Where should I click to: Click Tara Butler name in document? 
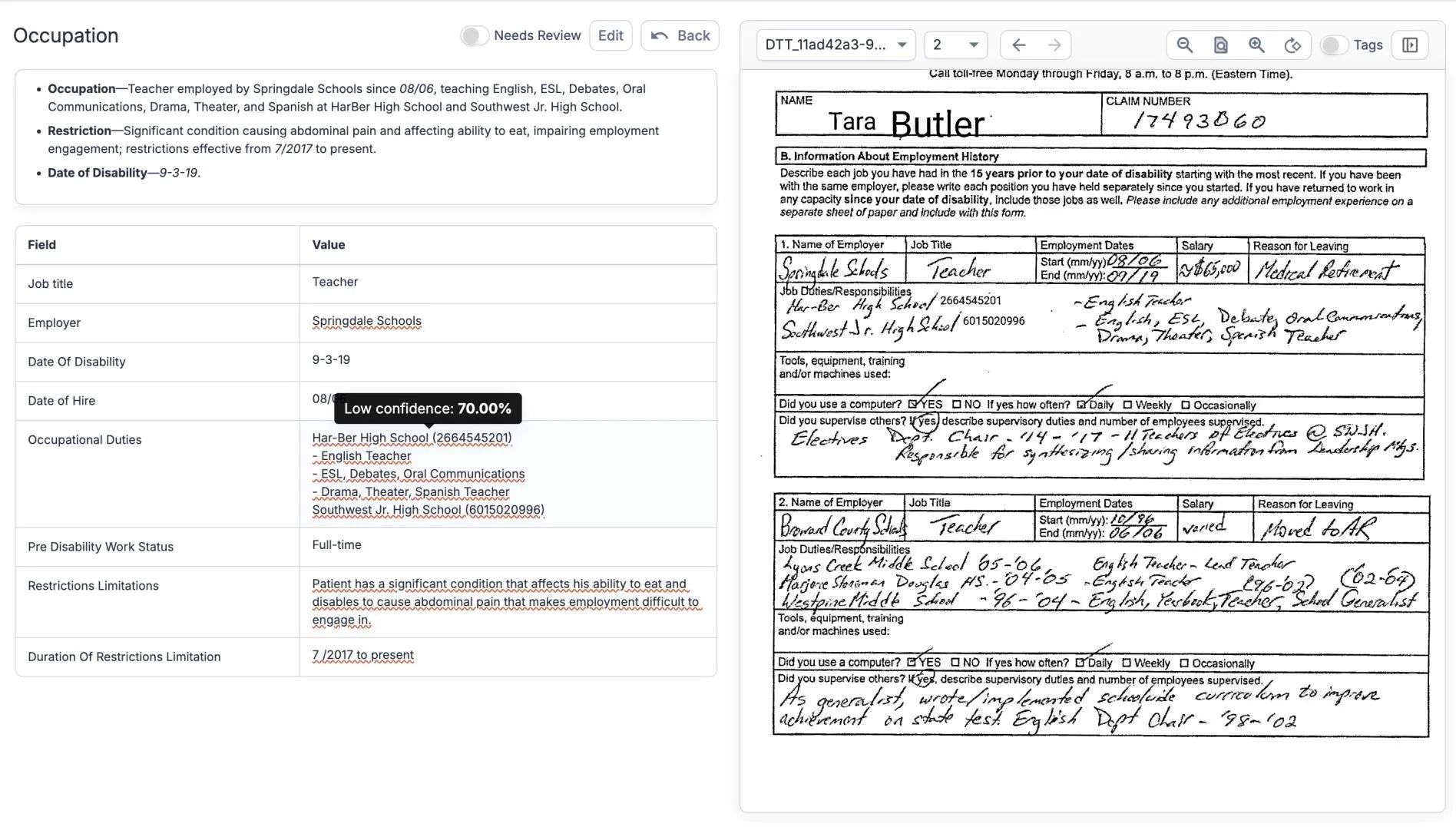coord(906,123)
